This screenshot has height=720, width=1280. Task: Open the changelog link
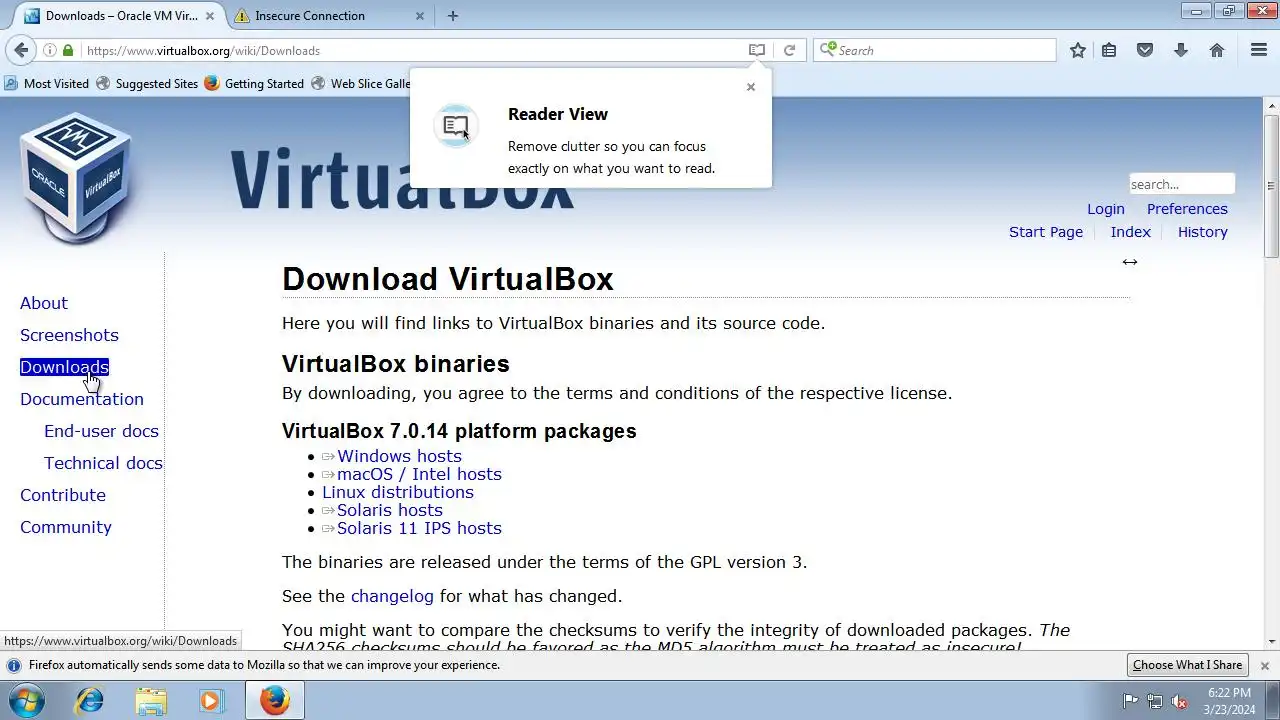(x=392, y=596)
